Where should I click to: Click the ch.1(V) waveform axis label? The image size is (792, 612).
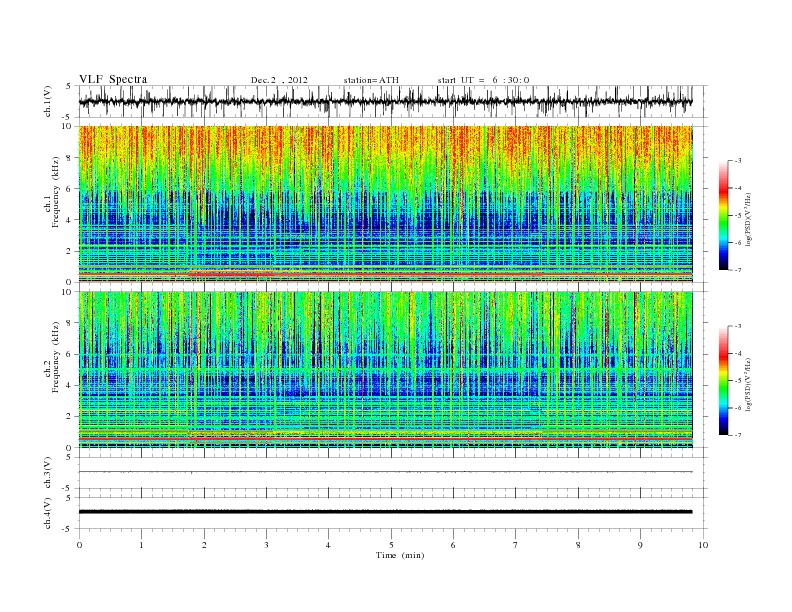tap(48, 101)
